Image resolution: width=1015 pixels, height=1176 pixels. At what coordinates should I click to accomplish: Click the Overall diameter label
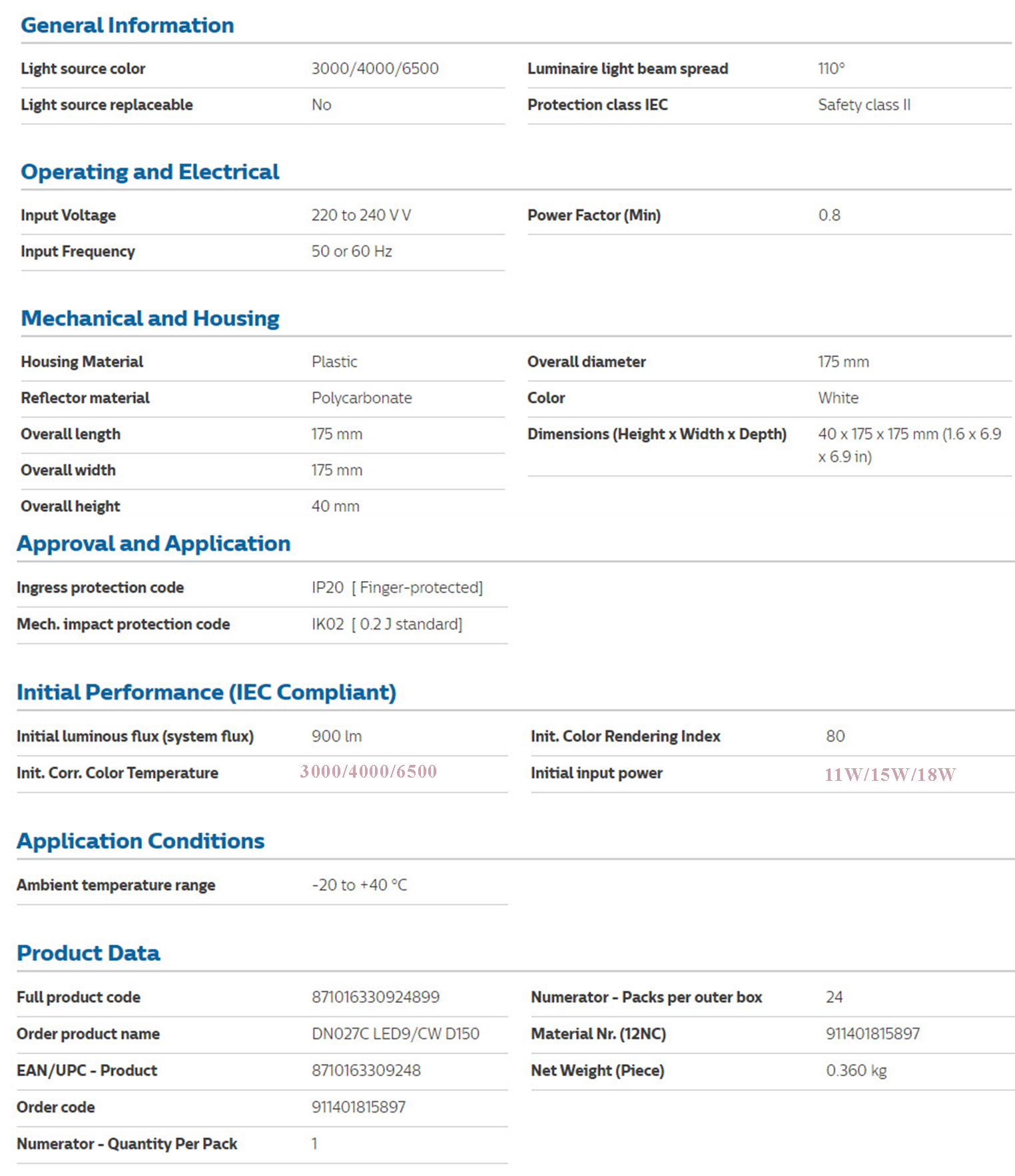click(587, 362)
